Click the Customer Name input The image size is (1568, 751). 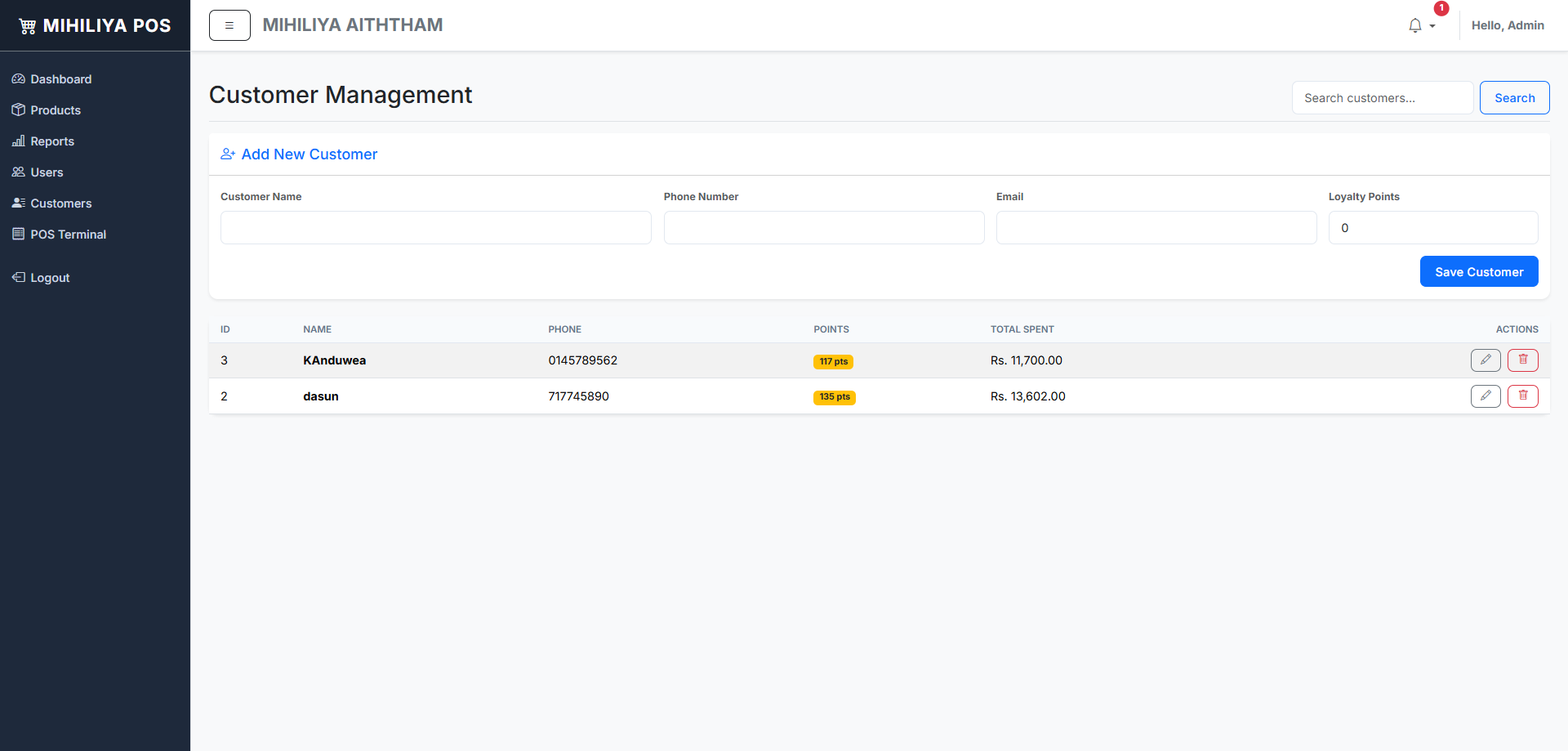[x=436, y=228]
